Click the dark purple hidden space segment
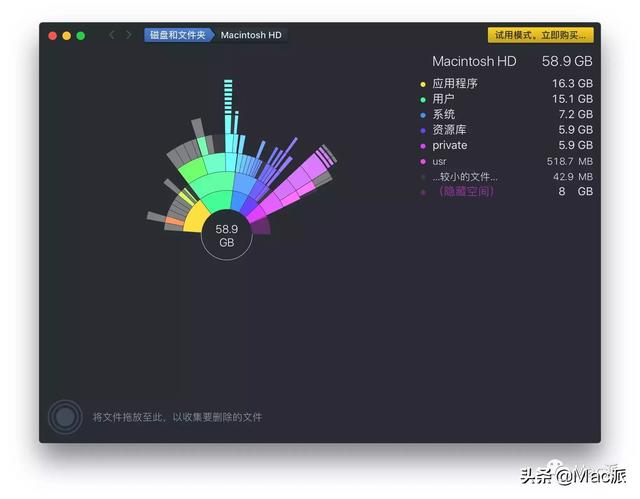The width and height of the screenshot is (640, 499). coord(260,226)
